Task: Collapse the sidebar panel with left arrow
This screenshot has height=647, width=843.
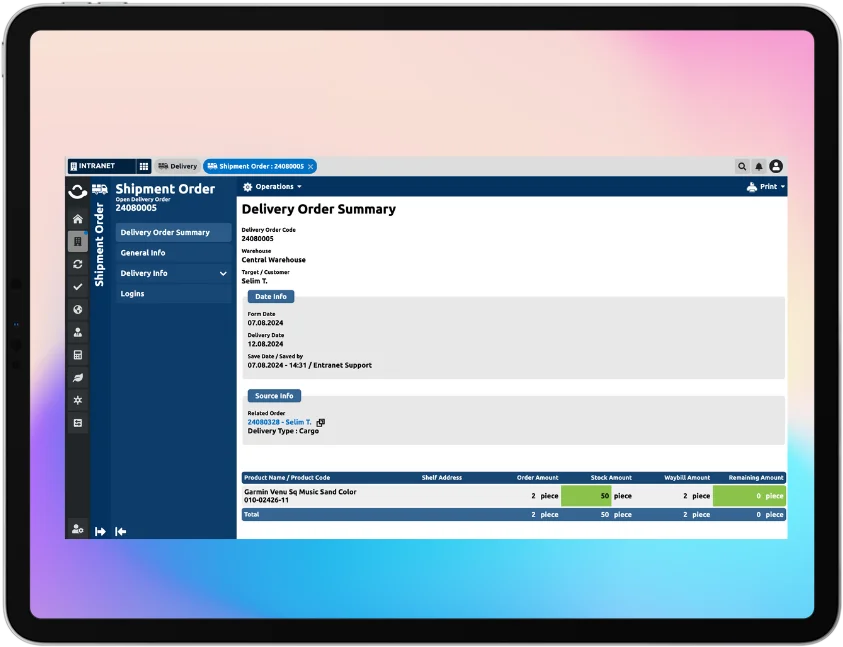Action: pyautogui.click(x=120, y=531)
